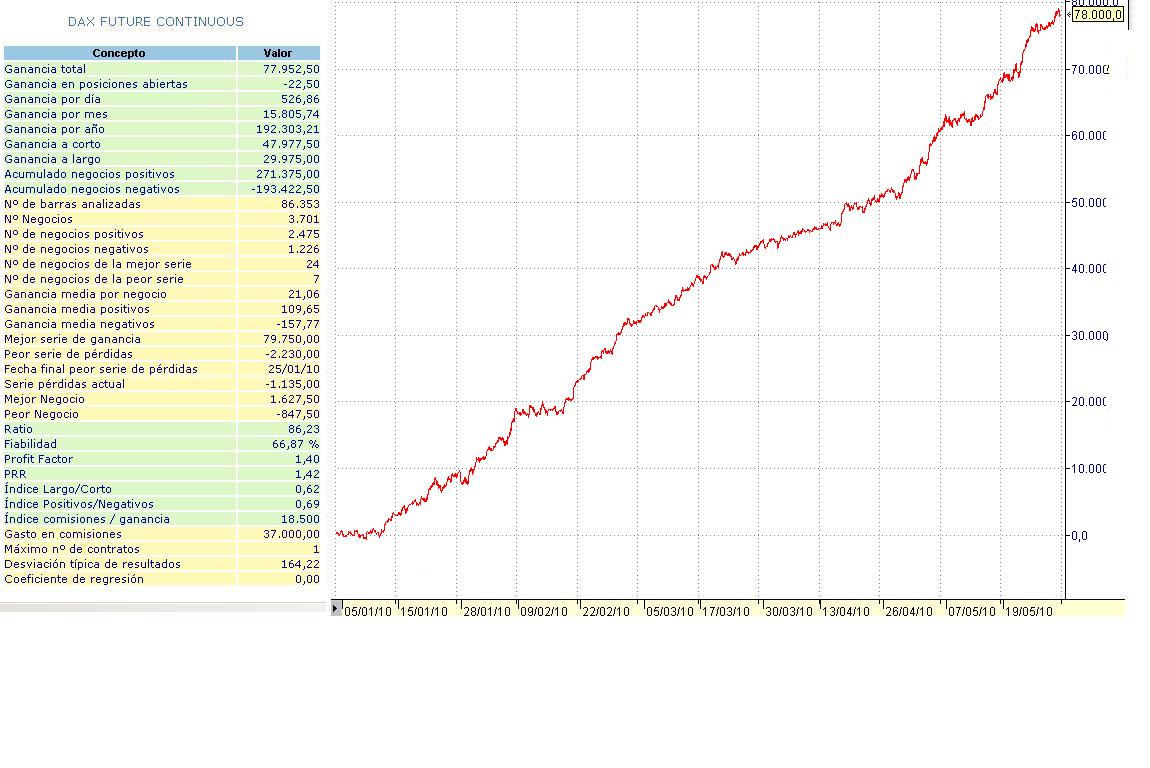
Task: Click Máximo nº de contratos label
Action: (x=71, y=549)
